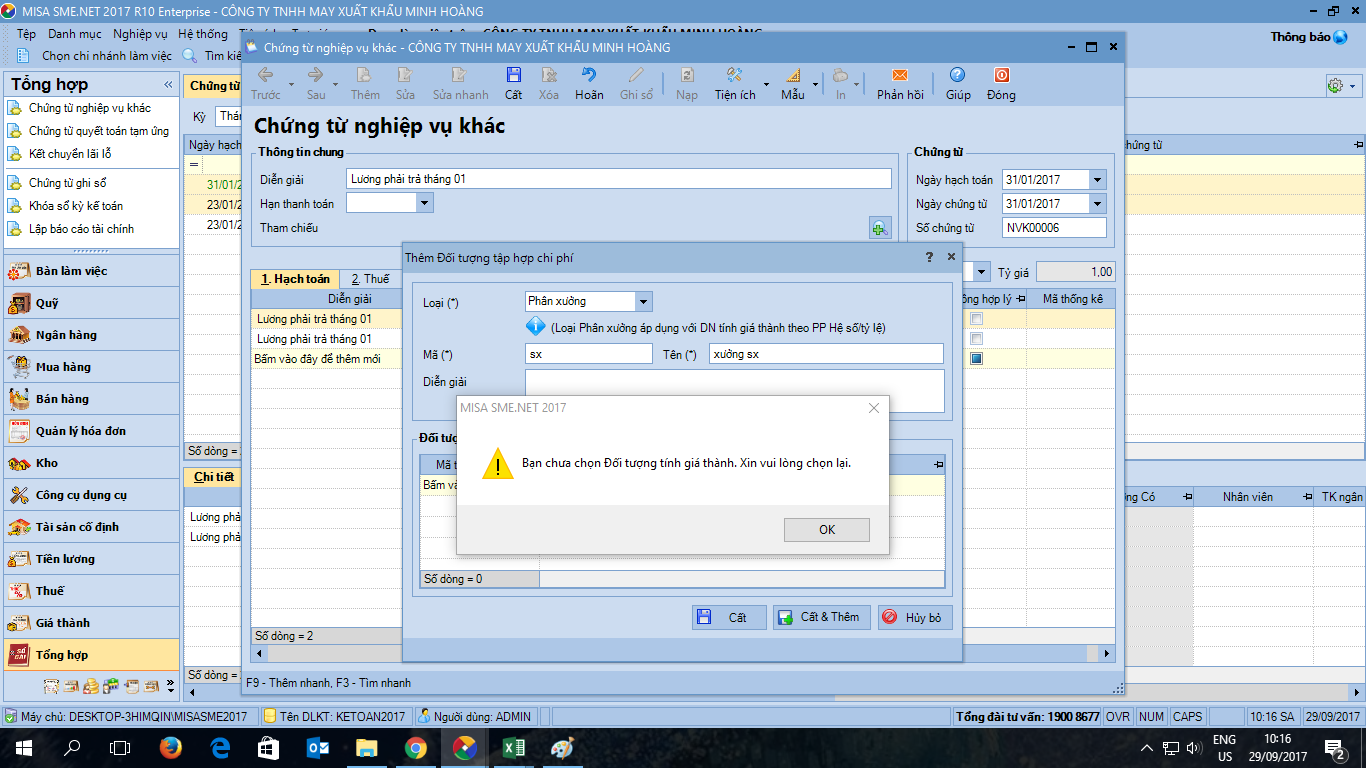This screenshot has width=1366, height=768.
Task: Open the Danh mục menu
Action: click(75, 34)
